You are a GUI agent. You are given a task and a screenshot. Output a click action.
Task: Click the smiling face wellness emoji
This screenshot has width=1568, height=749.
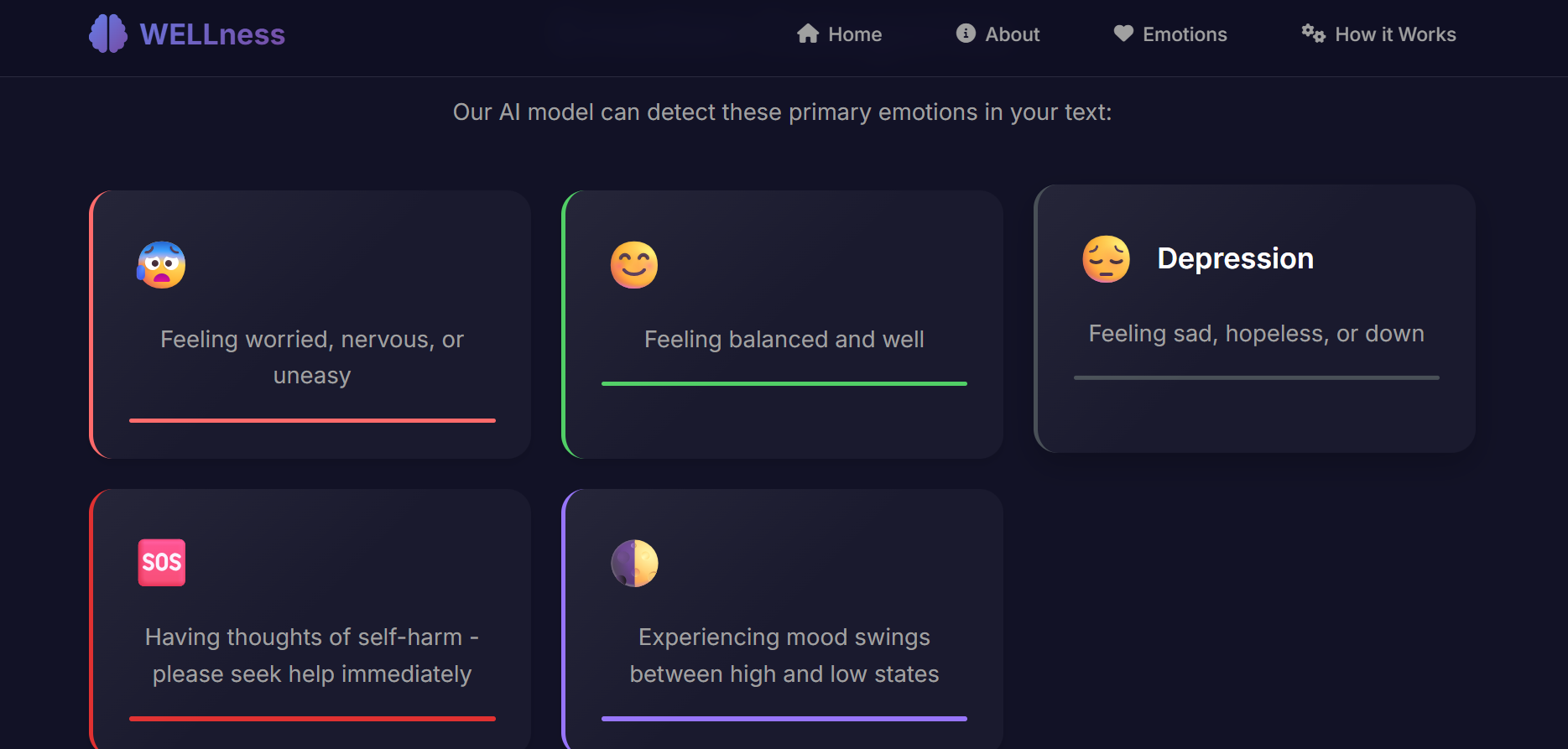tap(634, 263)
